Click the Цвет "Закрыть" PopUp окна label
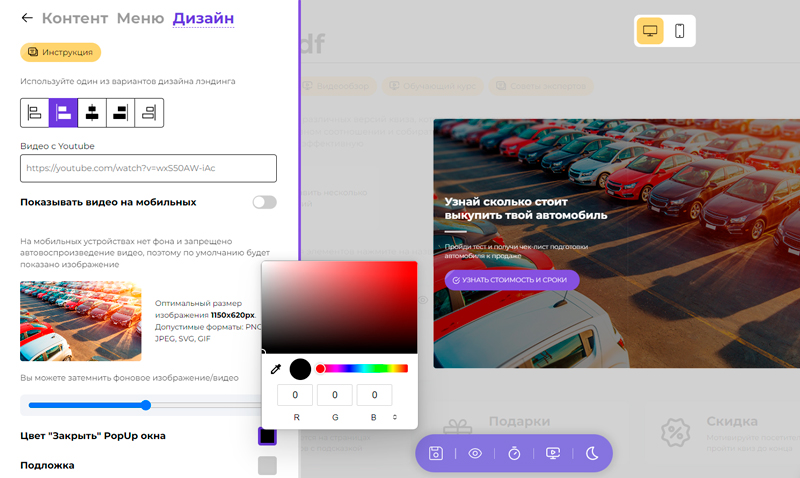This screenshot has width=800, height=478. tap(93, 436)
